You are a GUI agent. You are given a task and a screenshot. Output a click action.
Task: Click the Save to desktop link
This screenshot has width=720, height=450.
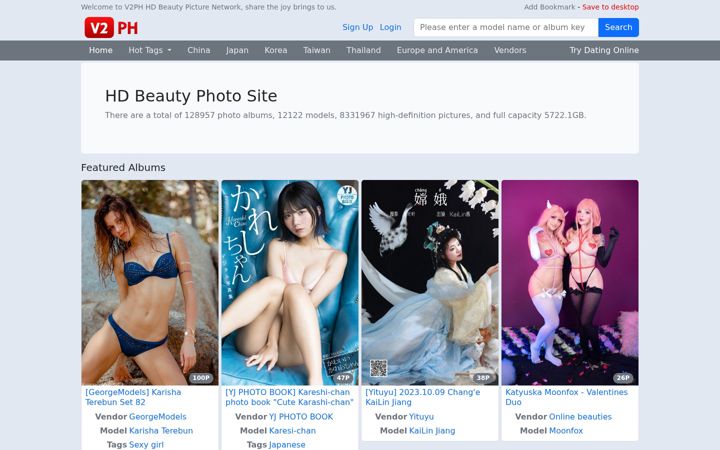610,7
